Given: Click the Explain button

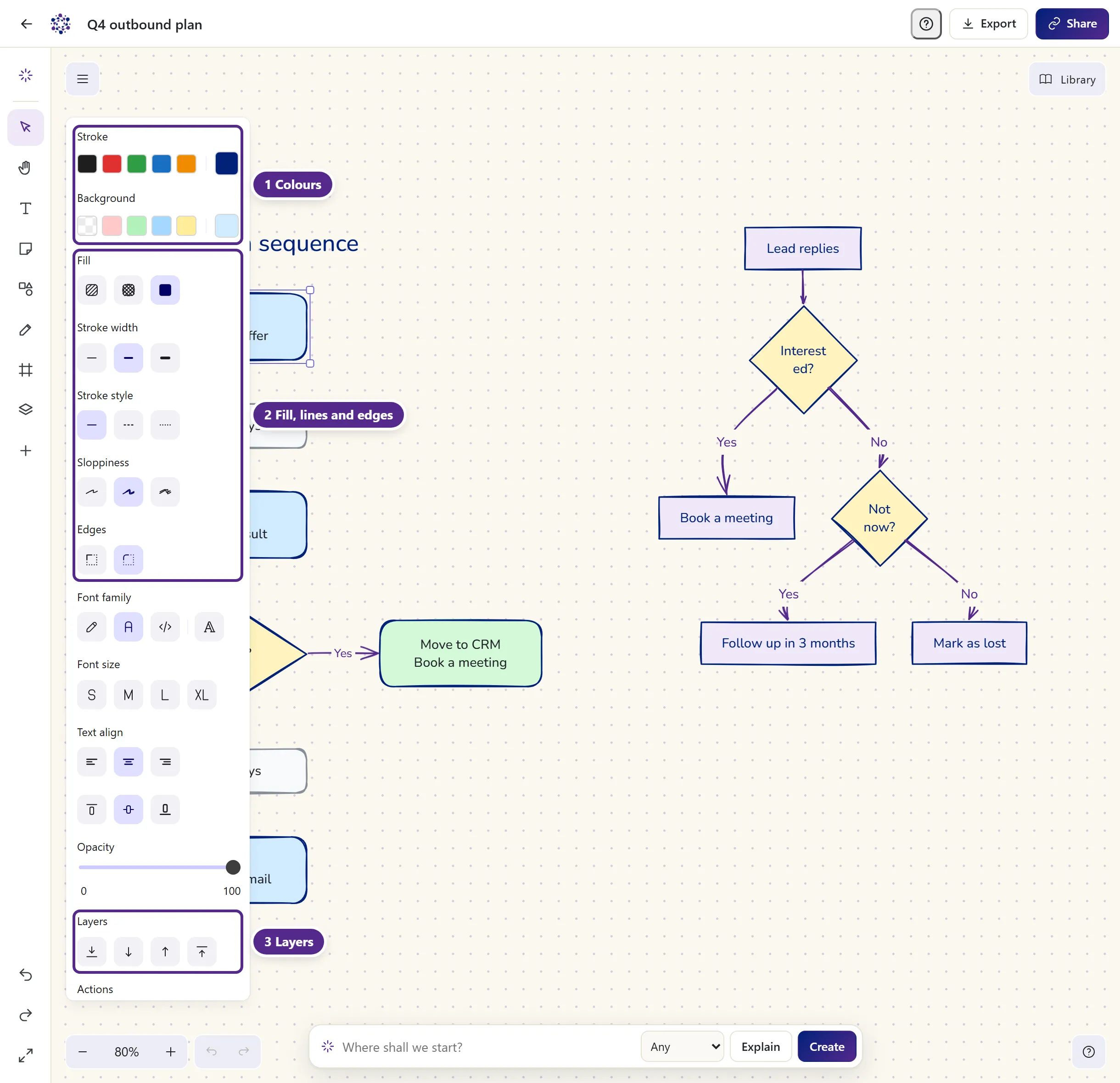Looking at the screenshot, I should tap(760, 1046).
